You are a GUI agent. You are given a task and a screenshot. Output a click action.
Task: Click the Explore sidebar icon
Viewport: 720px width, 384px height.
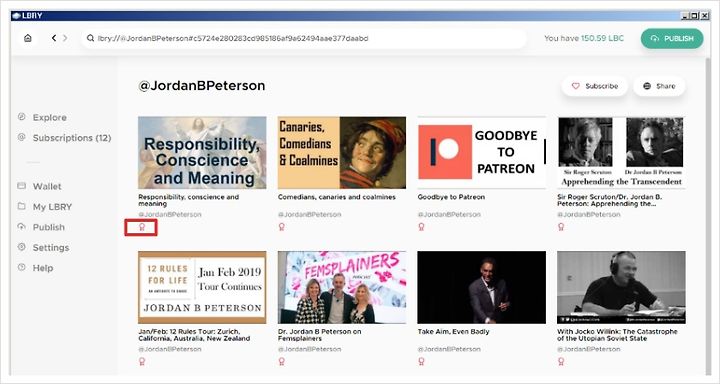[x=22, y=117]
